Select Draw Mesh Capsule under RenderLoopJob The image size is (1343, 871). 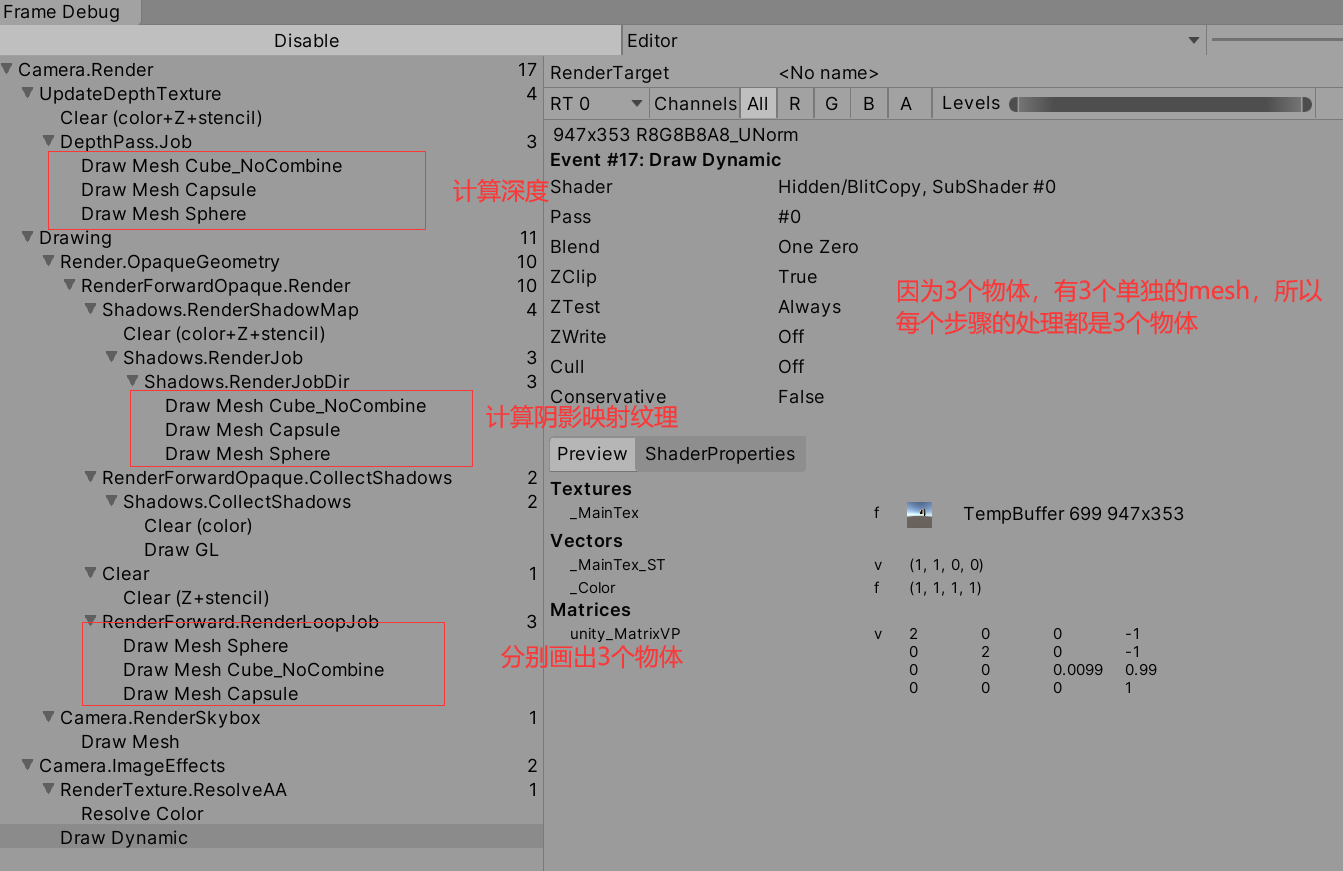point(210,694)
